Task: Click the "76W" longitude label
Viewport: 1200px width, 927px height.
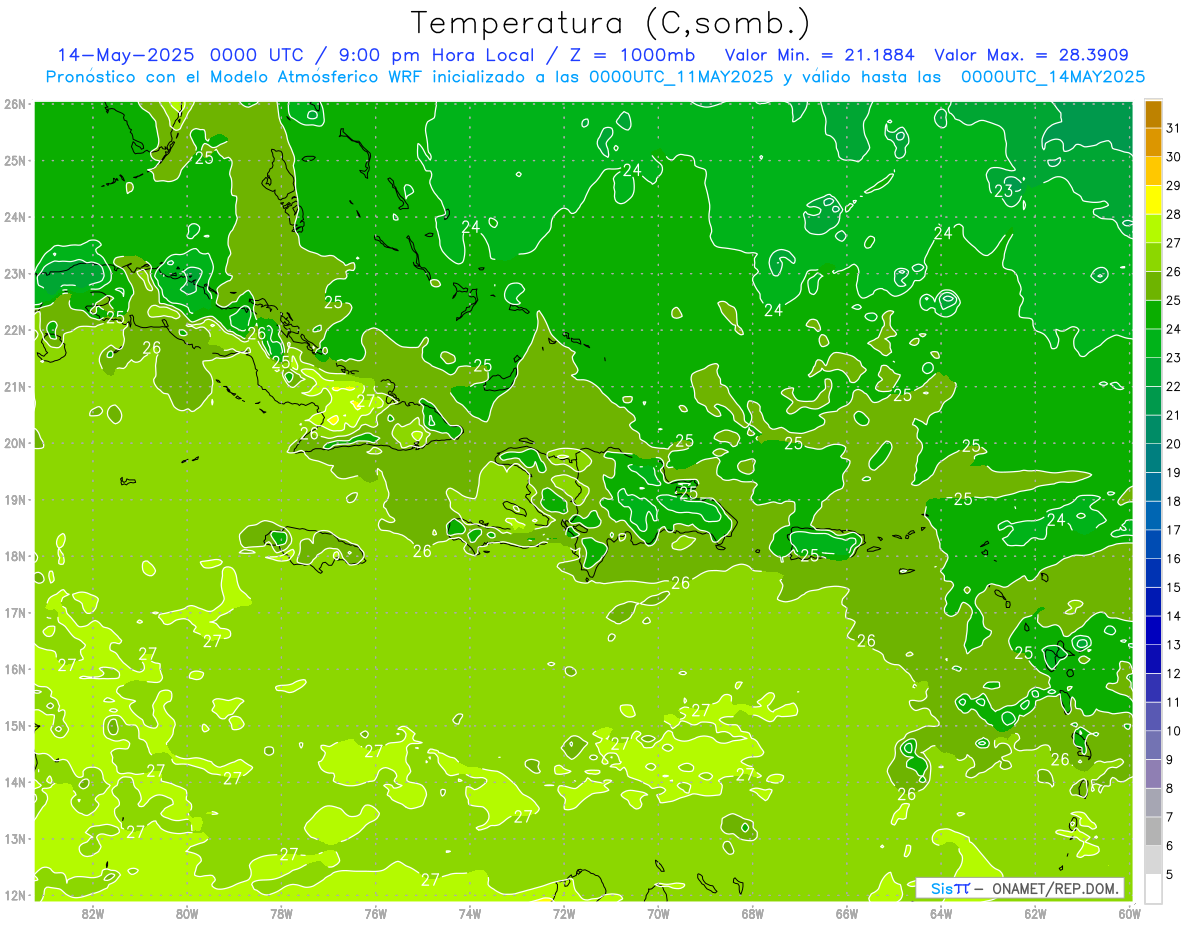Action: (376, 913)
